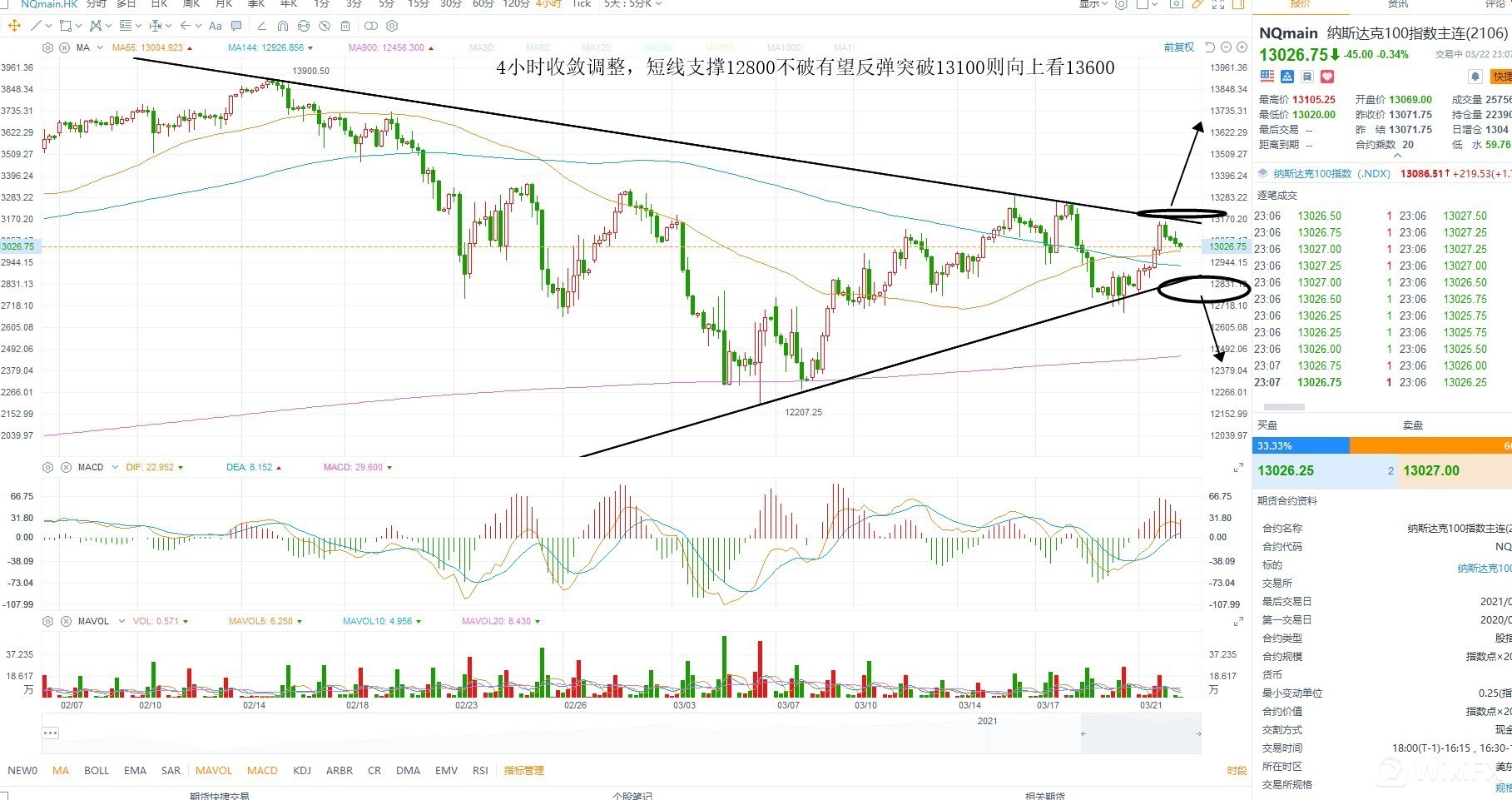Image resolution: width=1512 pixels, height=800 pixels.
Task: Open 指标管理 indicator management
Action: 523,770
